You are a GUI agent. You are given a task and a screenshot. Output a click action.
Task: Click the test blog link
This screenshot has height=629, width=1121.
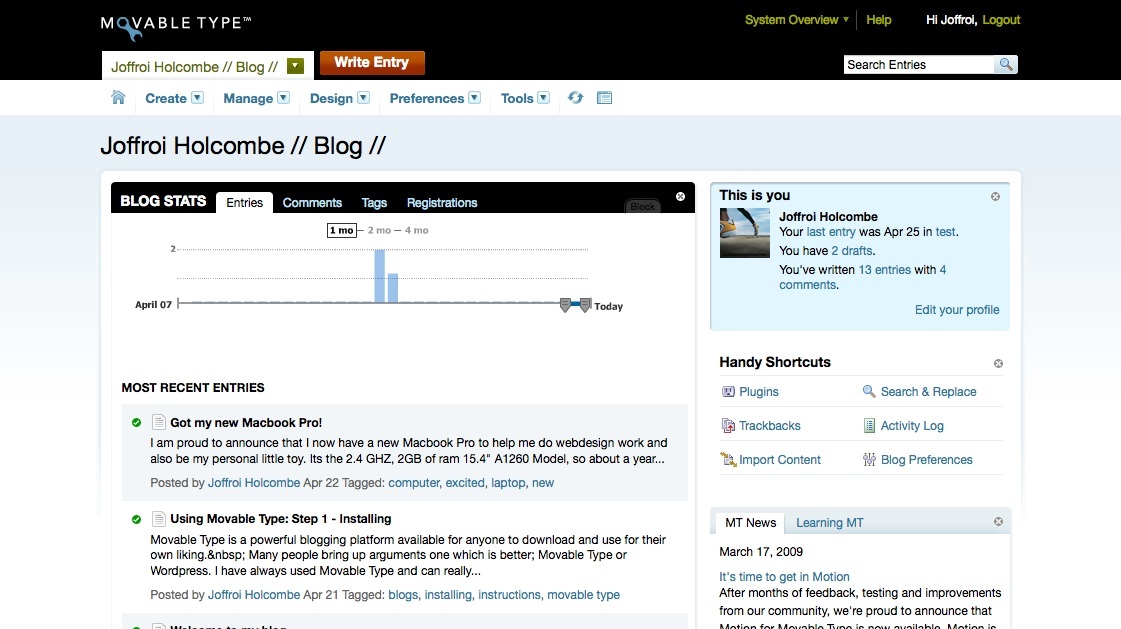point(945,232)
